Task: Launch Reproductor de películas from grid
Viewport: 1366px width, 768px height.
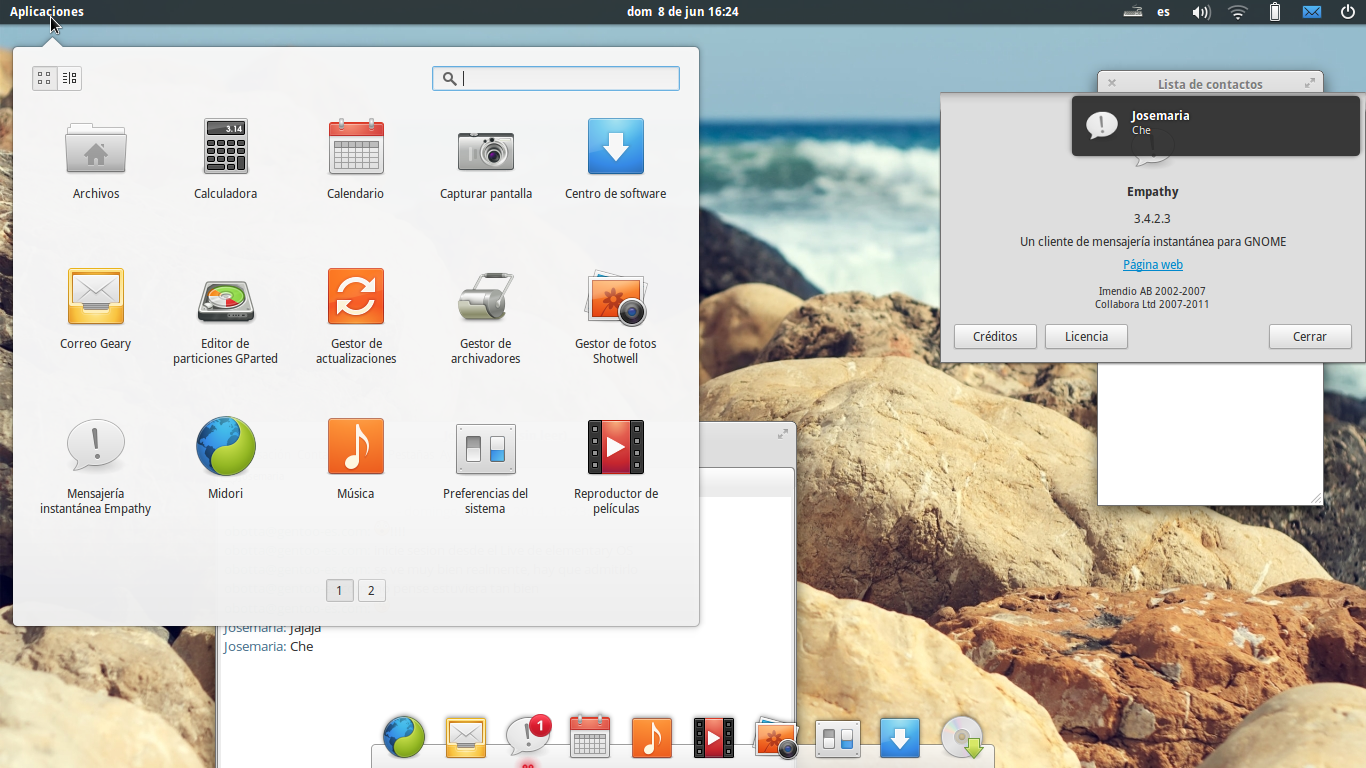Action: [616, 467]
